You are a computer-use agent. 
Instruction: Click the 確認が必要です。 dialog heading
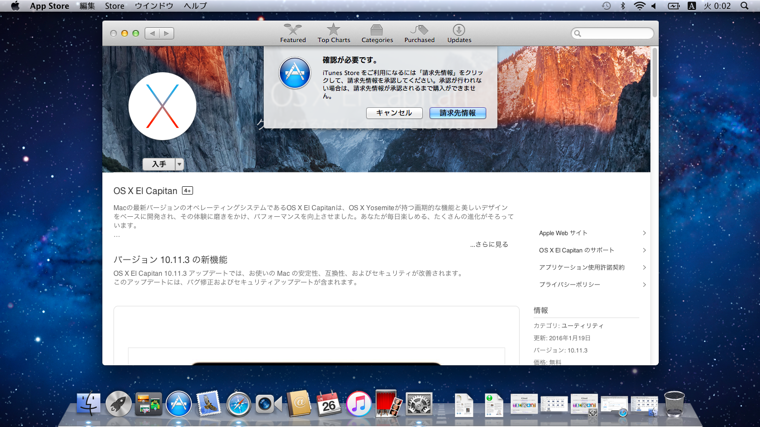click(x=350, y=60)
